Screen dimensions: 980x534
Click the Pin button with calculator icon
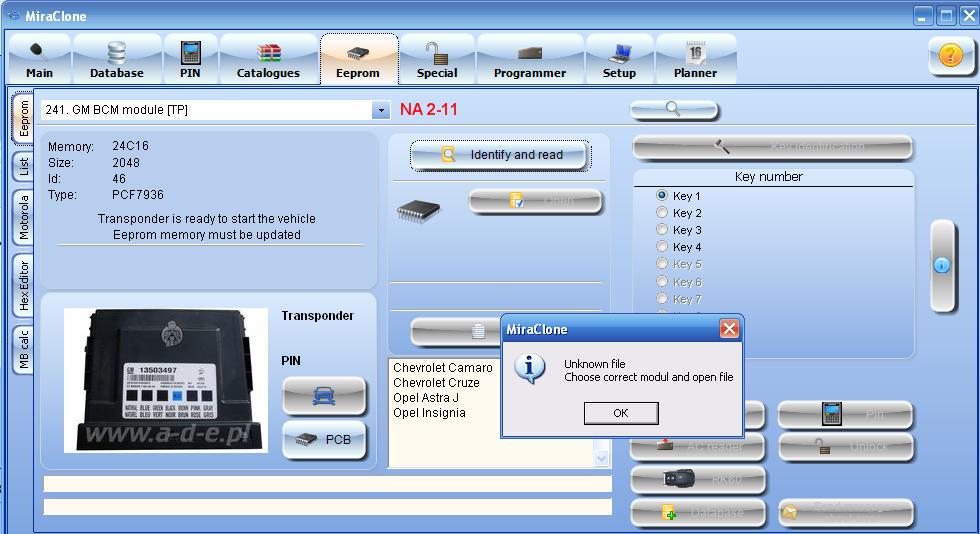point(845,414)
